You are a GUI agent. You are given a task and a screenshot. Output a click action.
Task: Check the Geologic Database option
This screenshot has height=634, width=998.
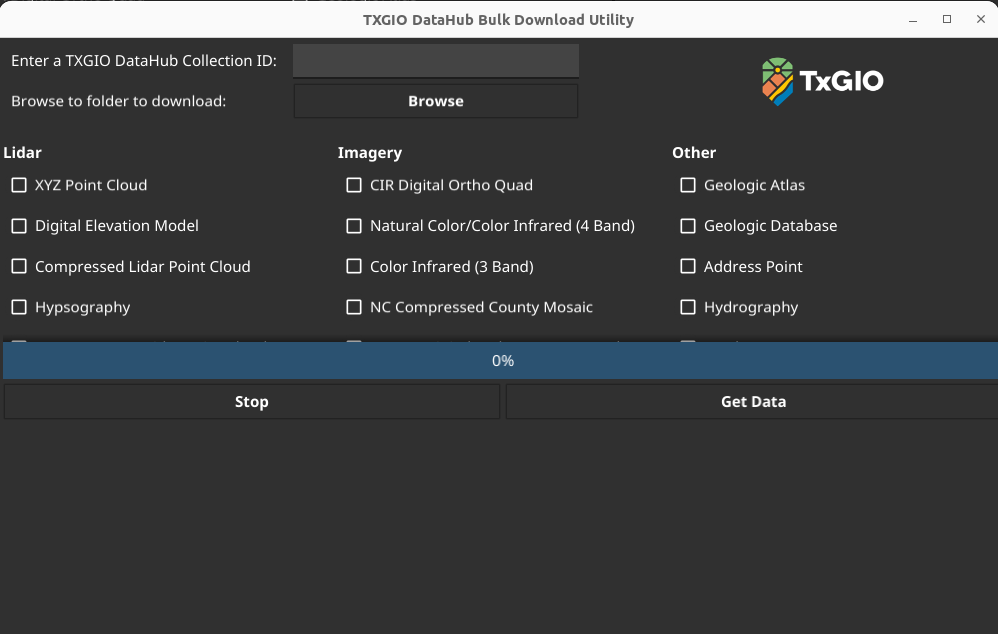pyautogui.click(x=688, y=226)
